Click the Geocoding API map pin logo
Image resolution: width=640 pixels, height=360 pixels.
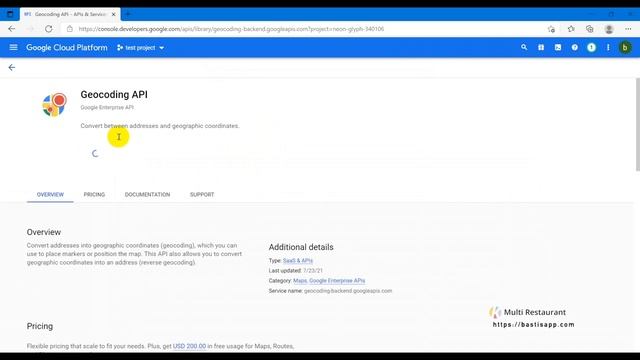coord(54,105)
